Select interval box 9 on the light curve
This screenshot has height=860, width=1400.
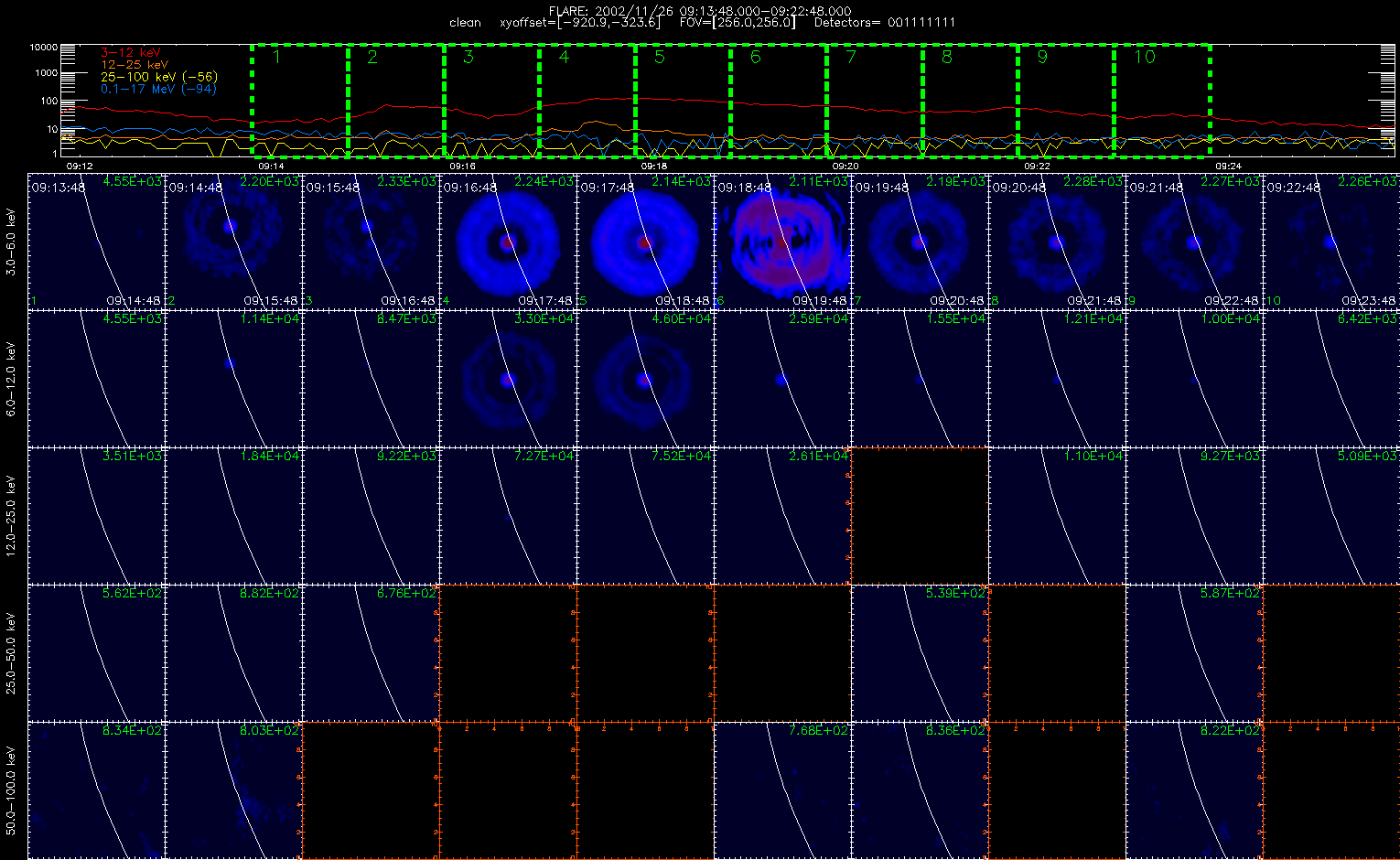pos(1066,100)
